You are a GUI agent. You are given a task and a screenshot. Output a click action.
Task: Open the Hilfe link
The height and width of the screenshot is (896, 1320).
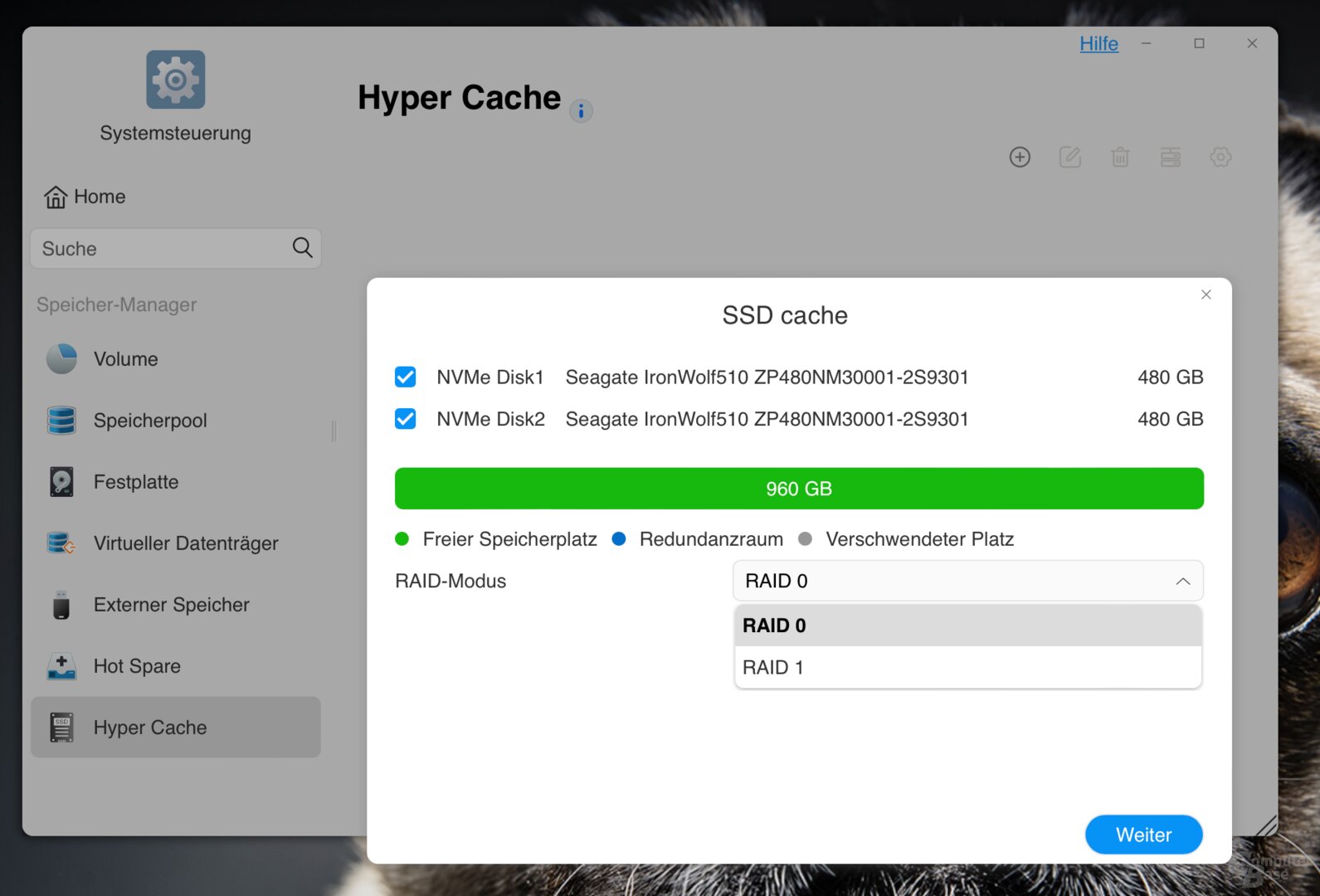1098,44
